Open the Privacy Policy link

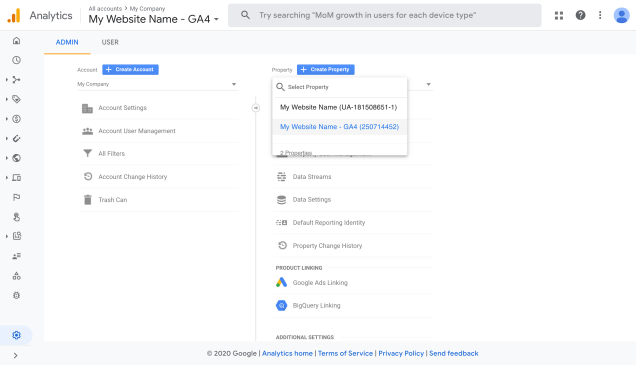coord(401,354)
